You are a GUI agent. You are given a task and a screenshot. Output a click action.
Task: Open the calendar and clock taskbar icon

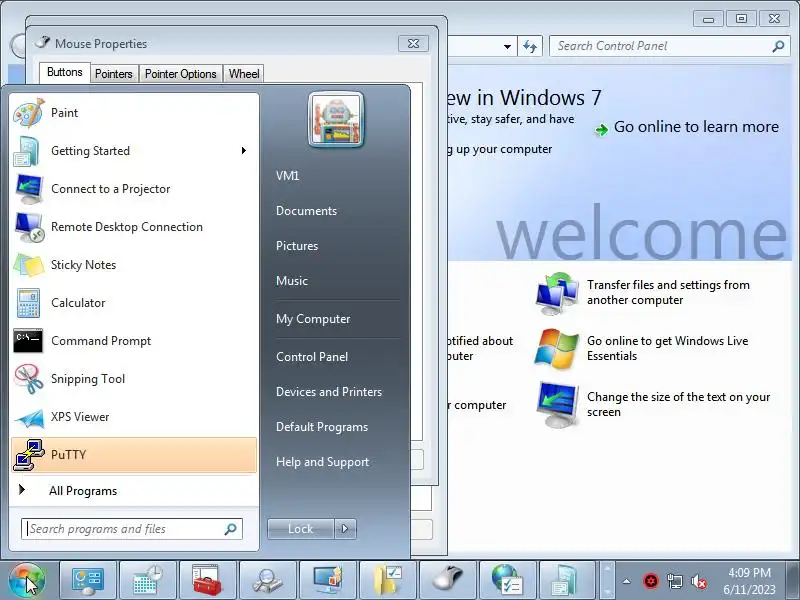click(148, 580)
